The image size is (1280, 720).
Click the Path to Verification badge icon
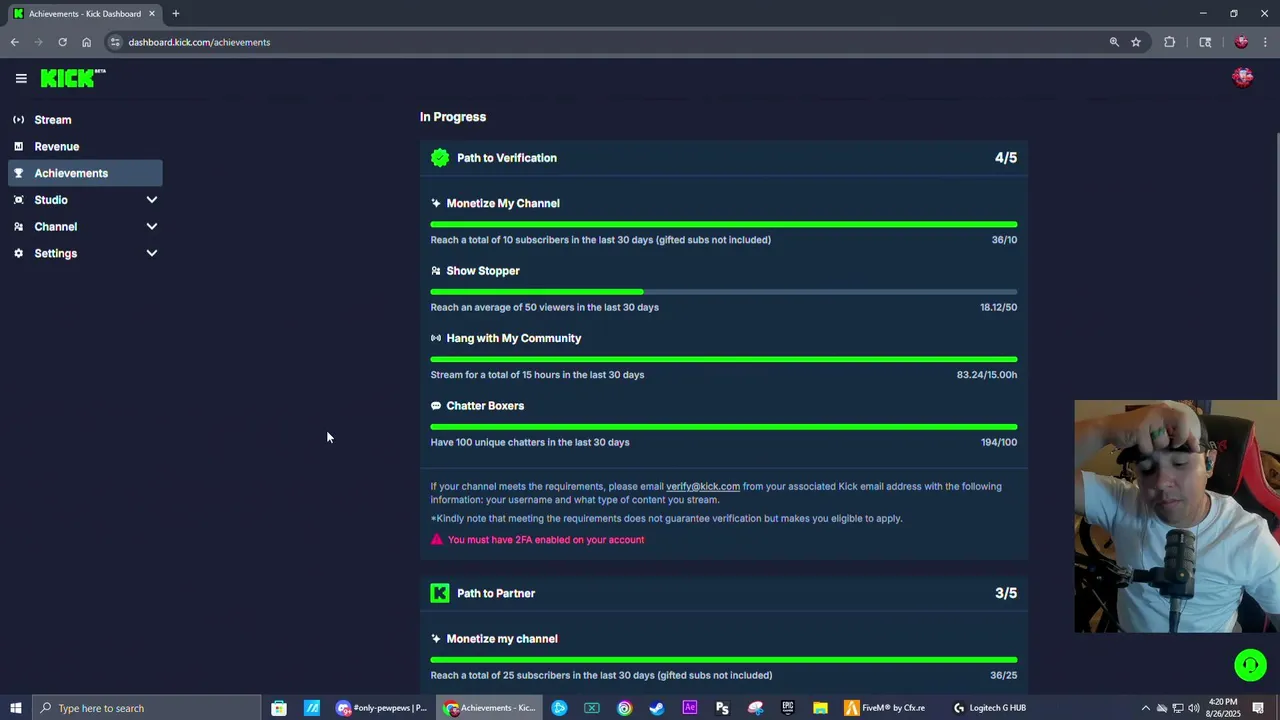coord(440,158)
